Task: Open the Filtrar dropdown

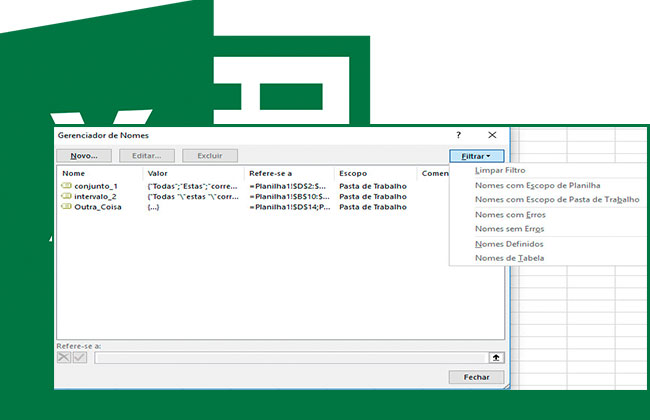Action: pos(476,156)
